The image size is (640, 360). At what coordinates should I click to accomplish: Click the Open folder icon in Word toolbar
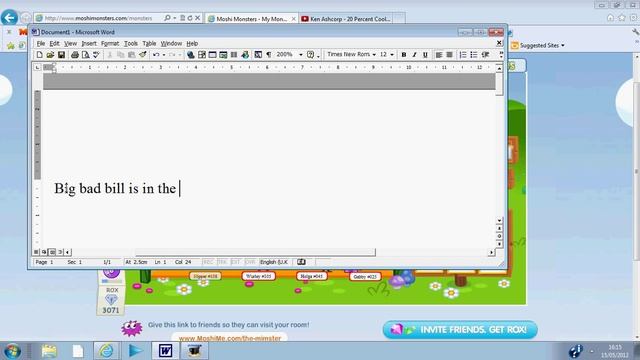(x=50, y=55)
